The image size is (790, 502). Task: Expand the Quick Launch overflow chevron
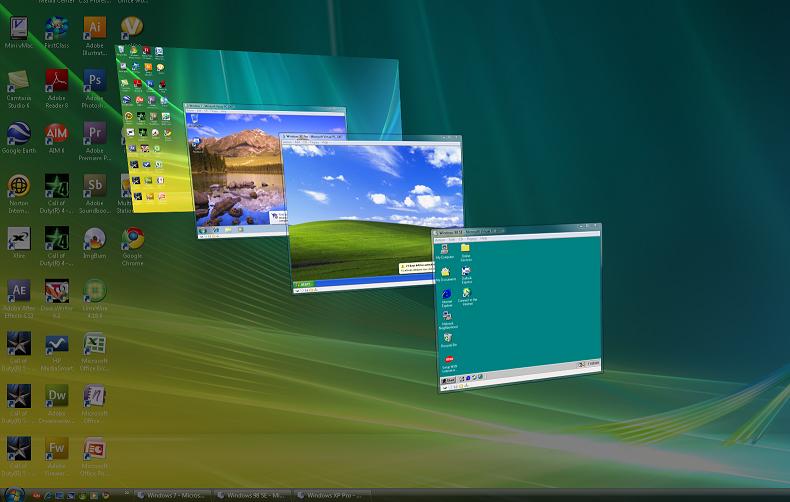pyautogui.click(x=126, y=493)
